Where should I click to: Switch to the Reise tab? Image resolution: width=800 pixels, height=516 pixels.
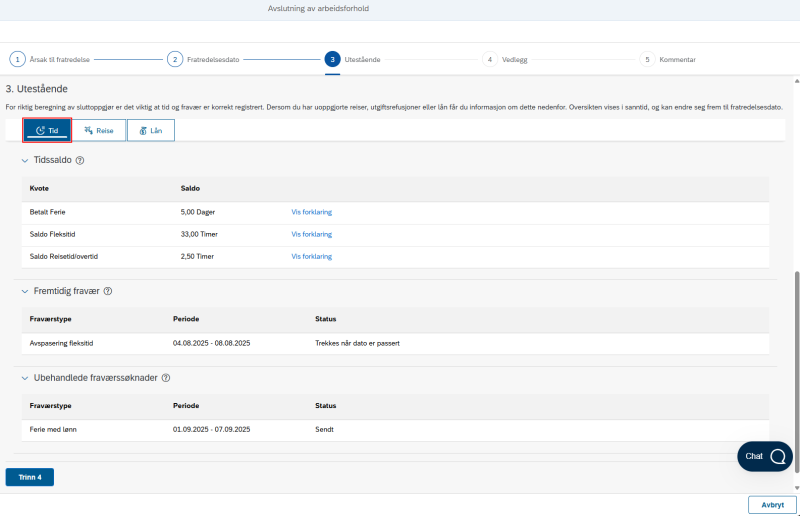pos(99,130)
